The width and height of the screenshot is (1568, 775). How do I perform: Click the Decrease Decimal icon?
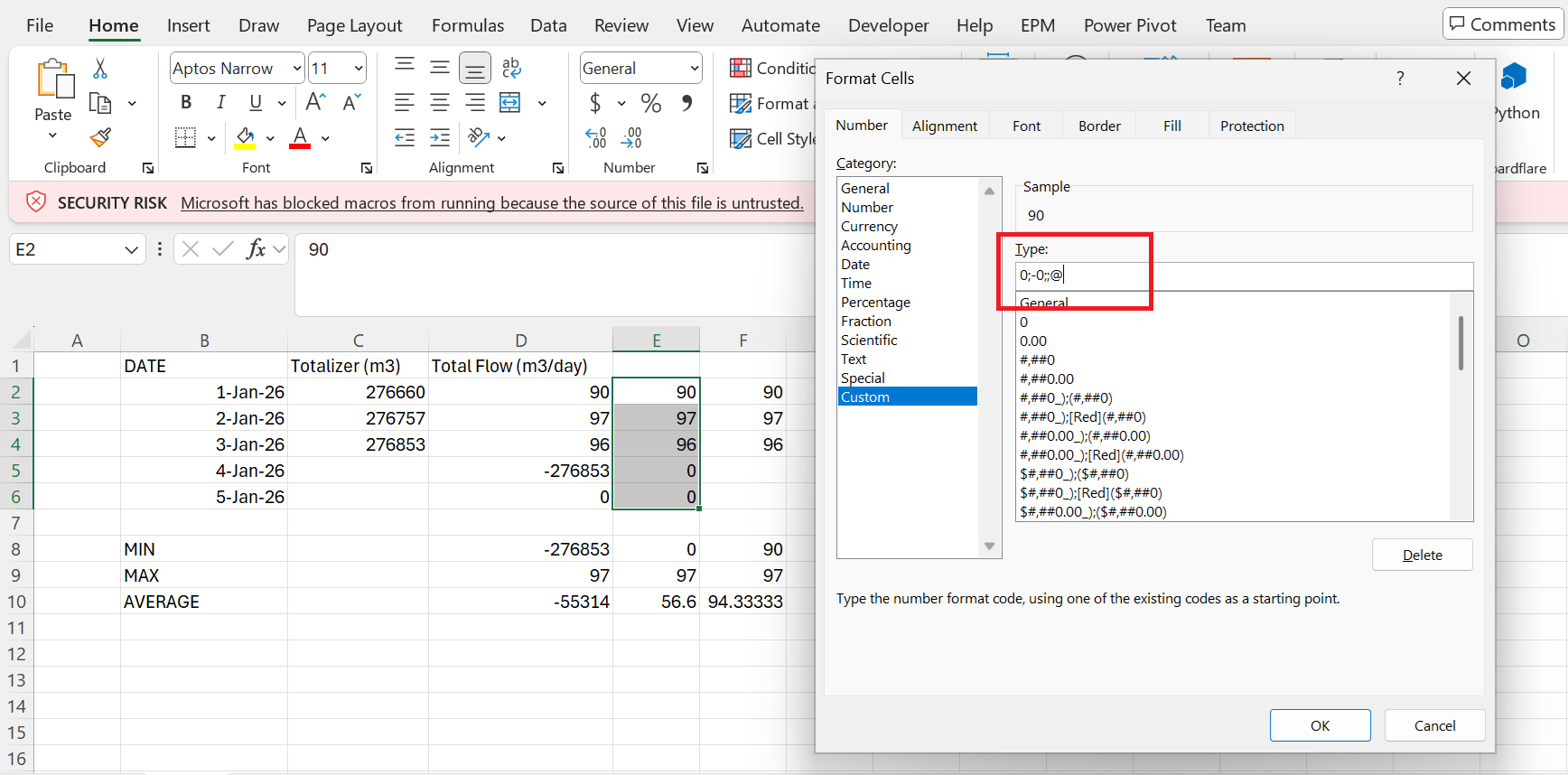pyautogui.click(x=631, y=137)
